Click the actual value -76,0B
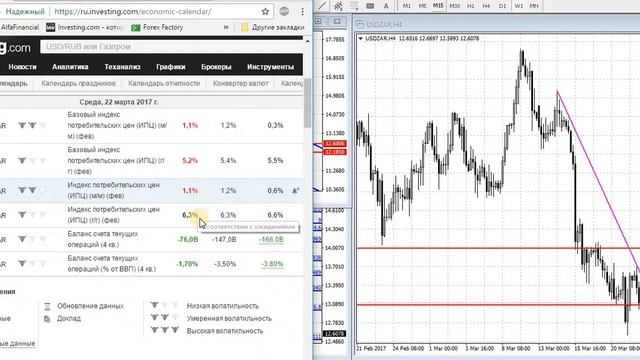The image size is (640, 360). pyautogui.click(x=188, y=240)
